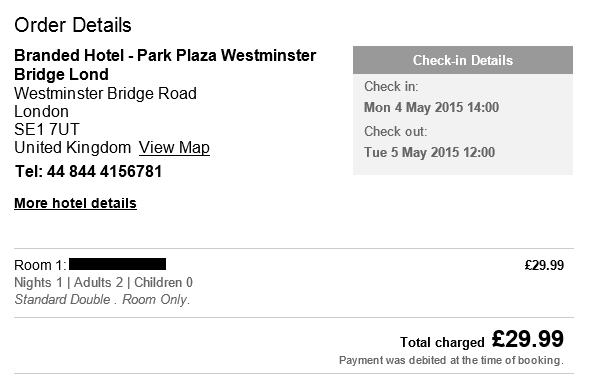This screenshot has width=589, height=381.
Task: Click the payment debited at booking note
Action: point(452,360)
